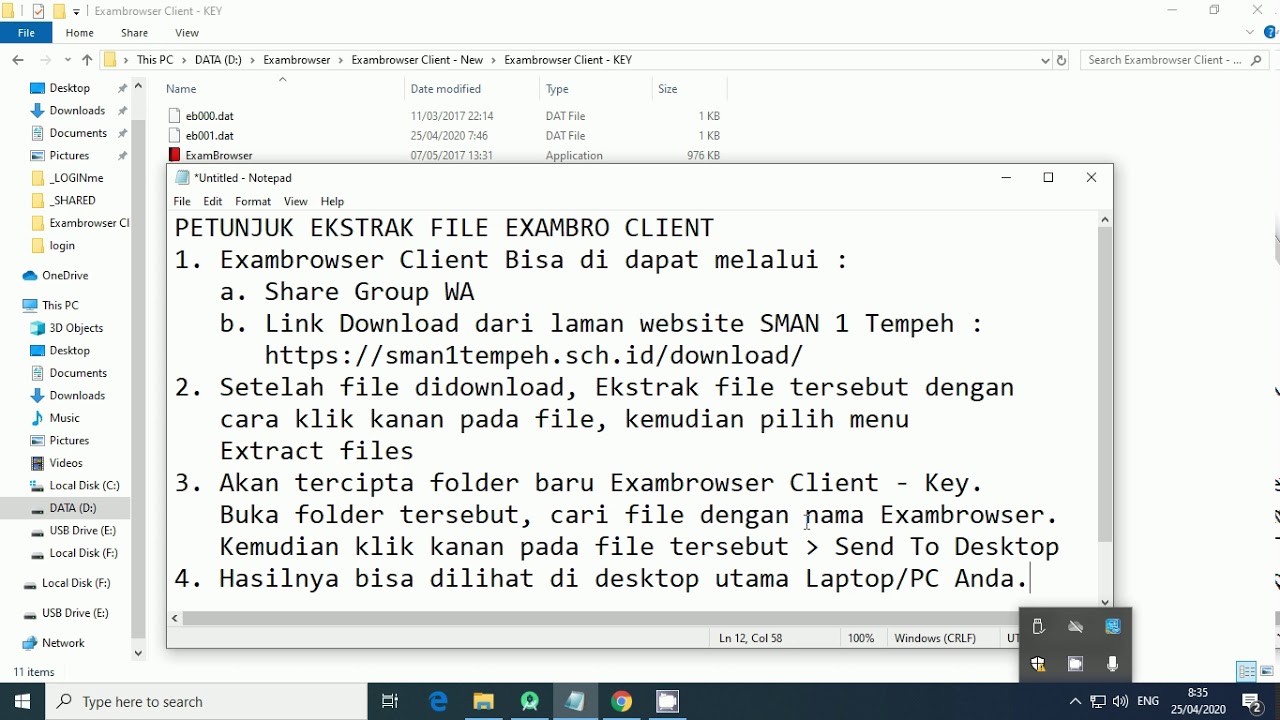Open the network status tray icon
Screen dimensions: 1280x720
1098,702
